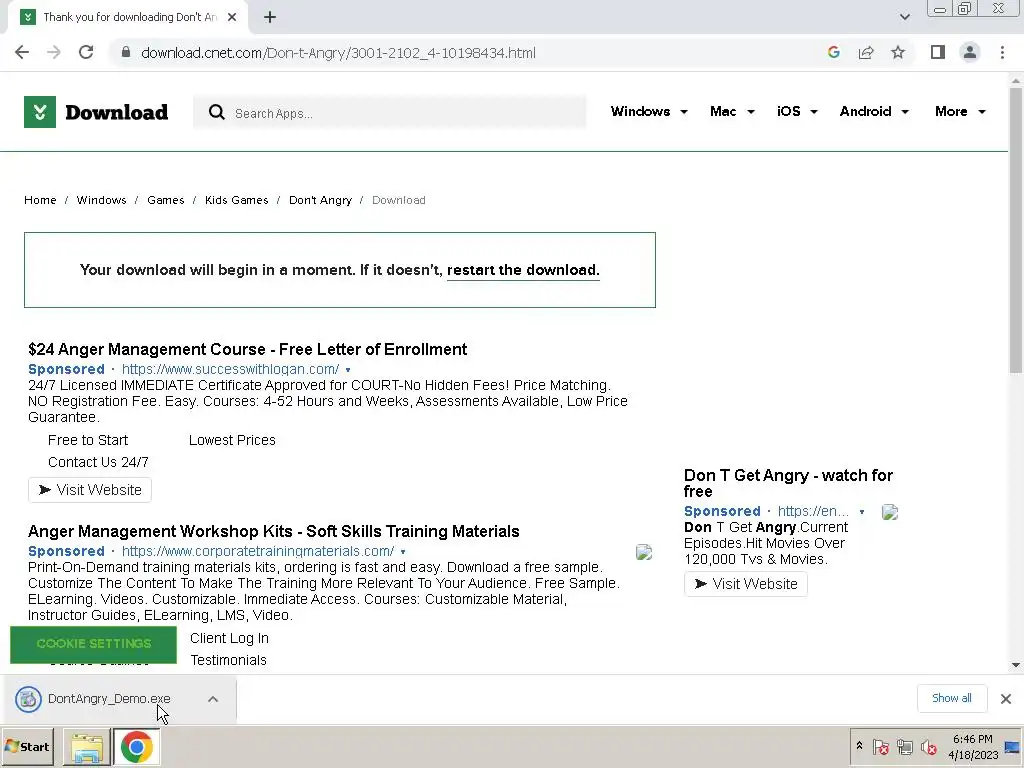Open DontAngry_Demo.exe downloaded file
The image size is (1024, 768).
click(108, 699)
